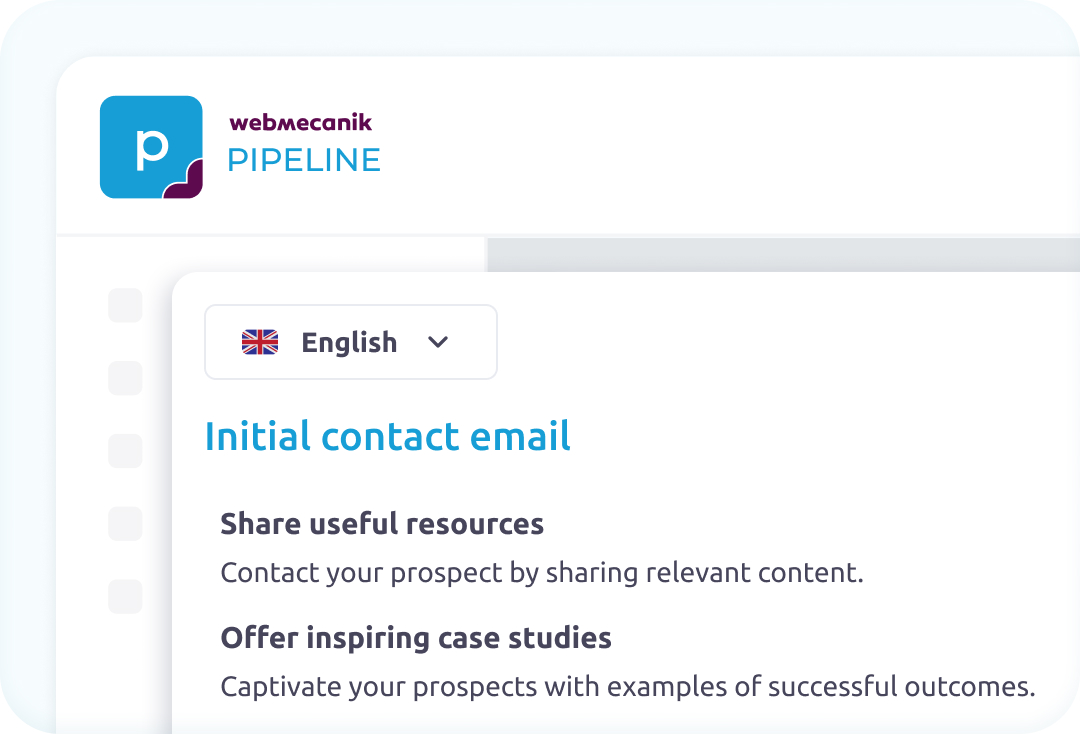
Task: Open the English language label in the selector
Action: click(x=349, y=342)
